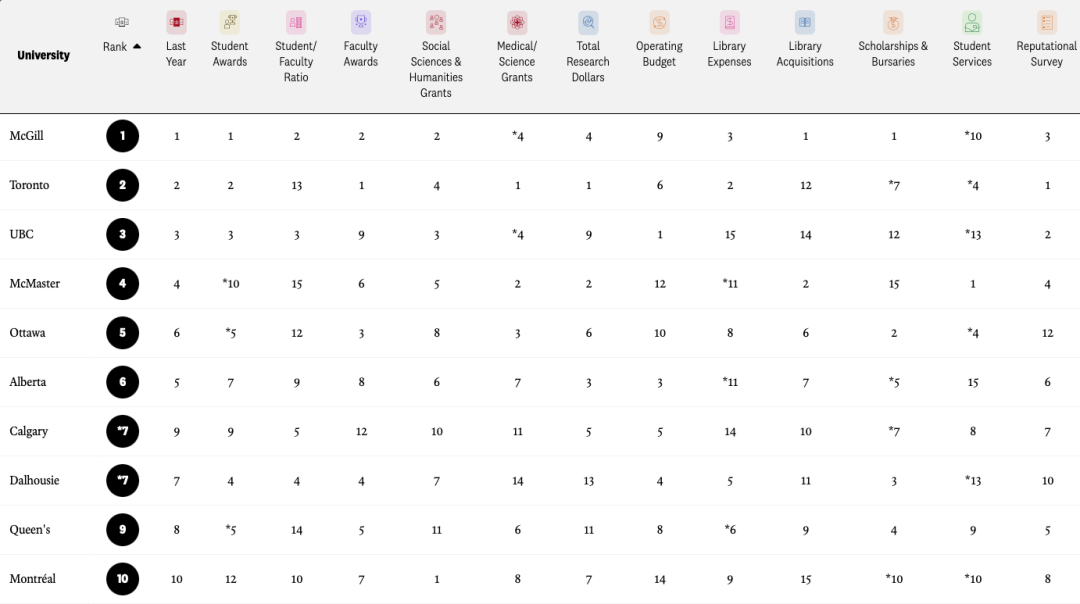
Task: Click the Student/Faculty Ratio icon
Action: point(296,23)
